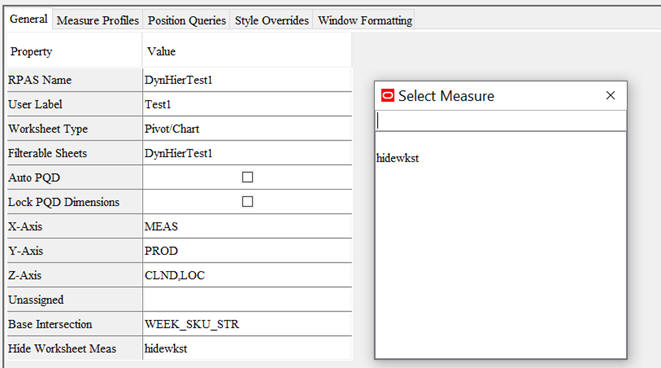Enable the Lock PQD Dimensions checkbox
661x368 pixels.
click(x=247, y=201)
